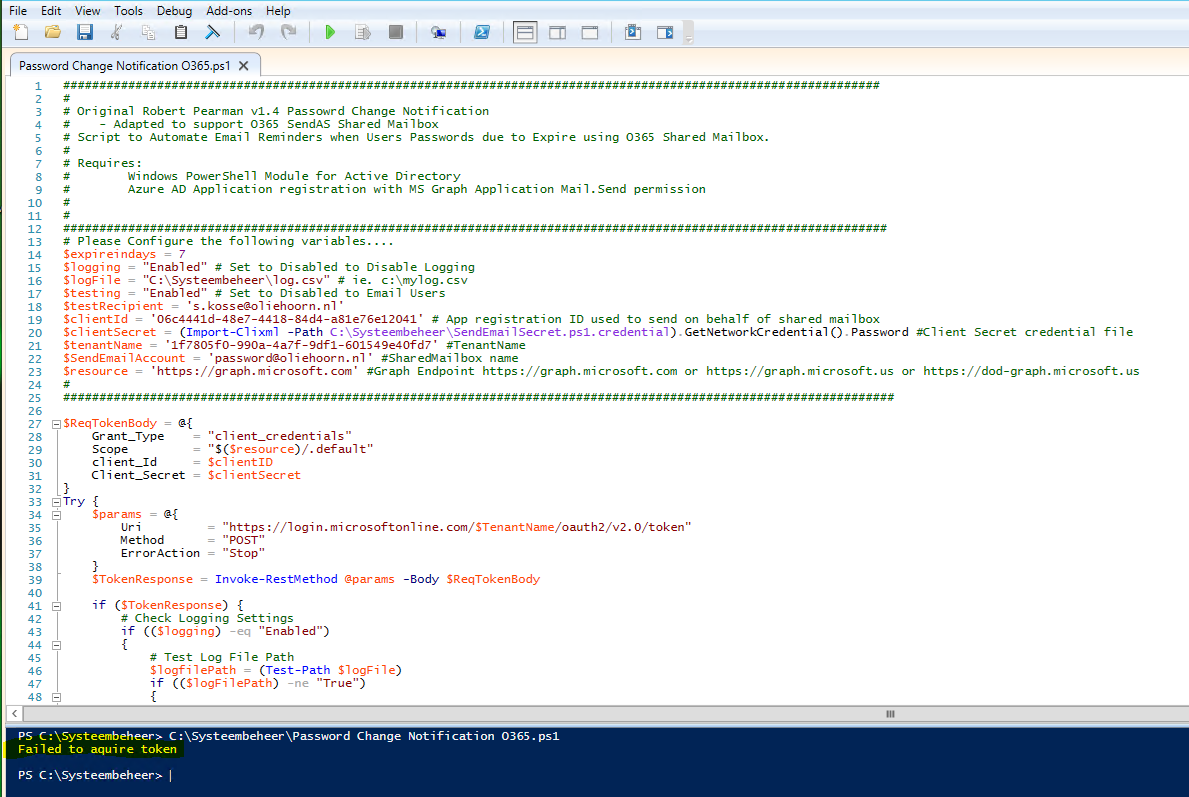Show command add-on pane icon
Screen dimensions: 1189x797
click(x=665, y=32)
